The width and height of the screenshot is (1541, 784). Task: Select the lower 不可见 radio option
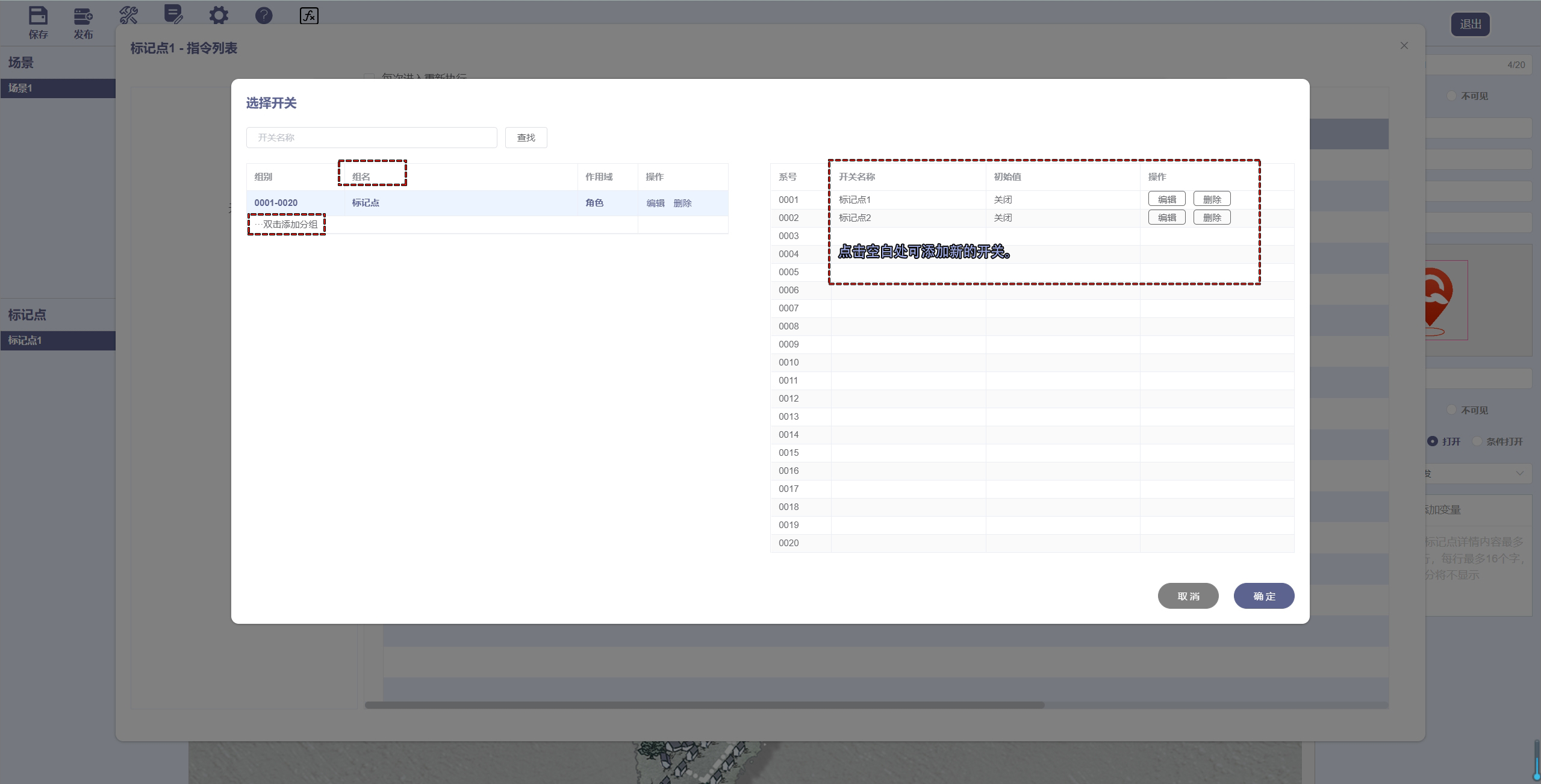pos(1451,410)
